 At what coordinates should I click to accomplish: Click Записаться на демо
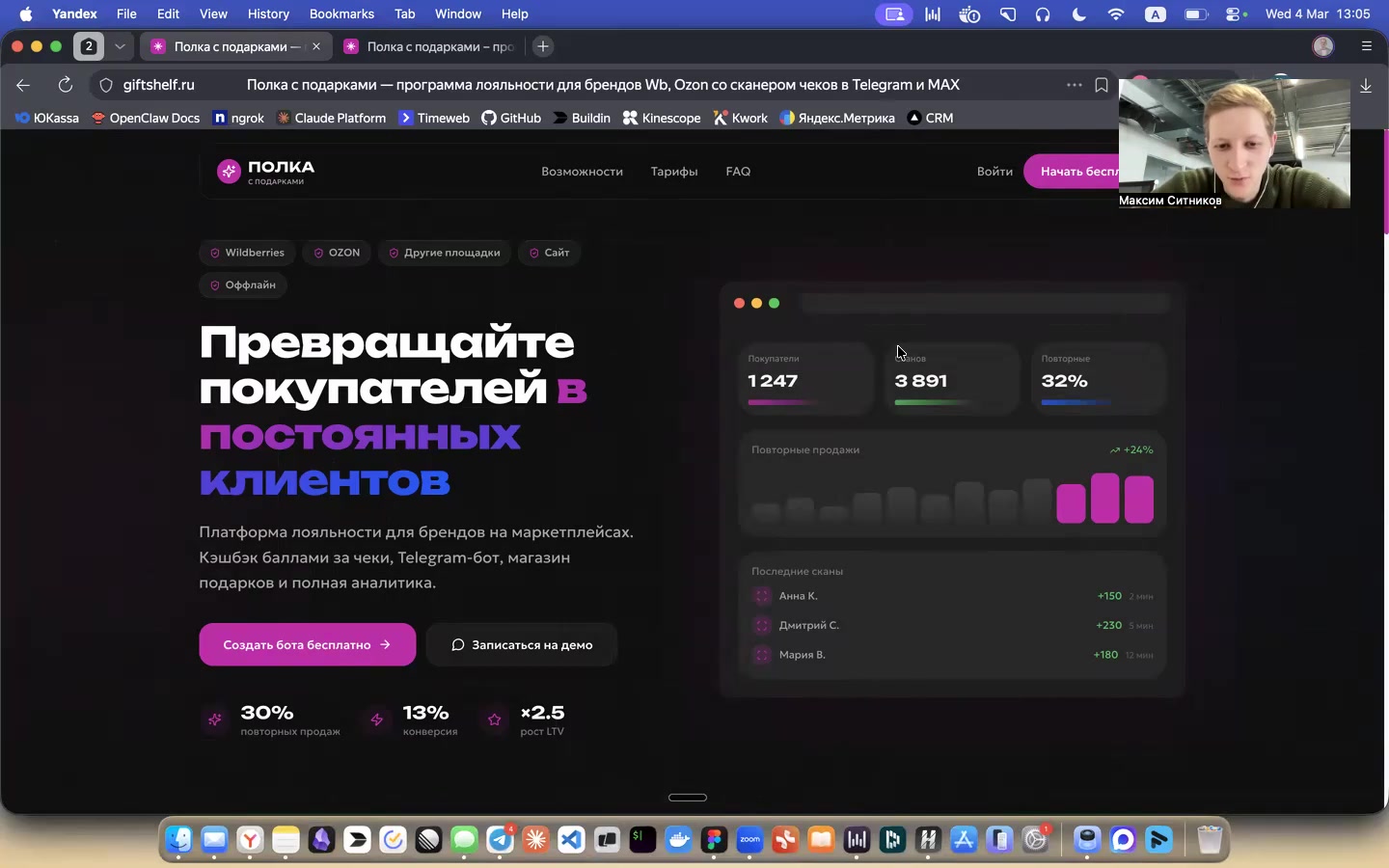[521, 644]
